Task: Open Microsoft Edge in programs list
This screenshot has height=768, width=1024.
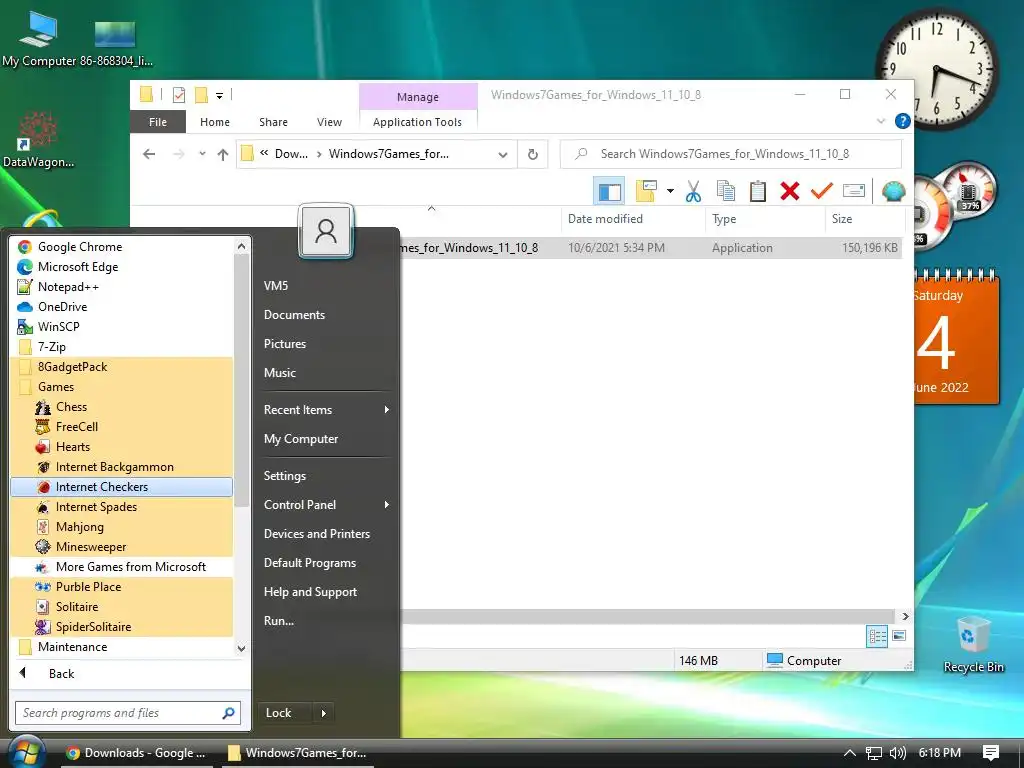Action: 121,266
